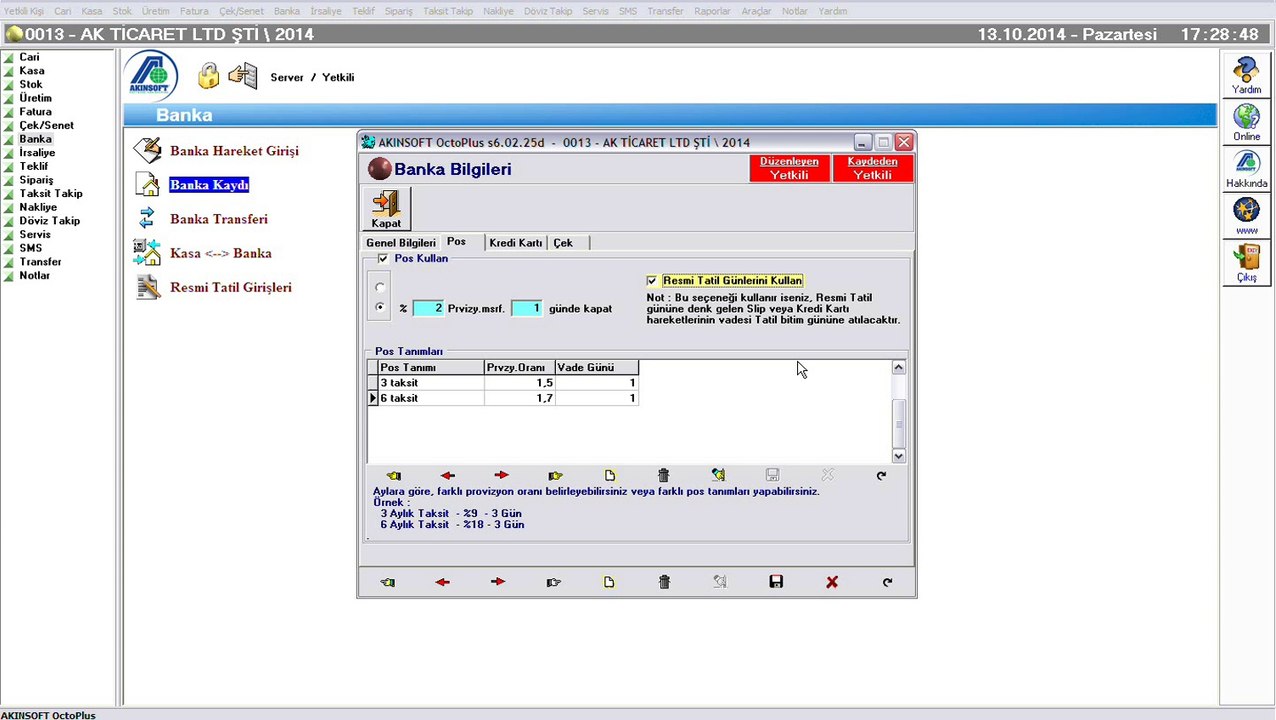The height and width of the screenshot is (720, 1276).
Task: Open Resmi Tatil Girişleri
Action: point(231,287)
